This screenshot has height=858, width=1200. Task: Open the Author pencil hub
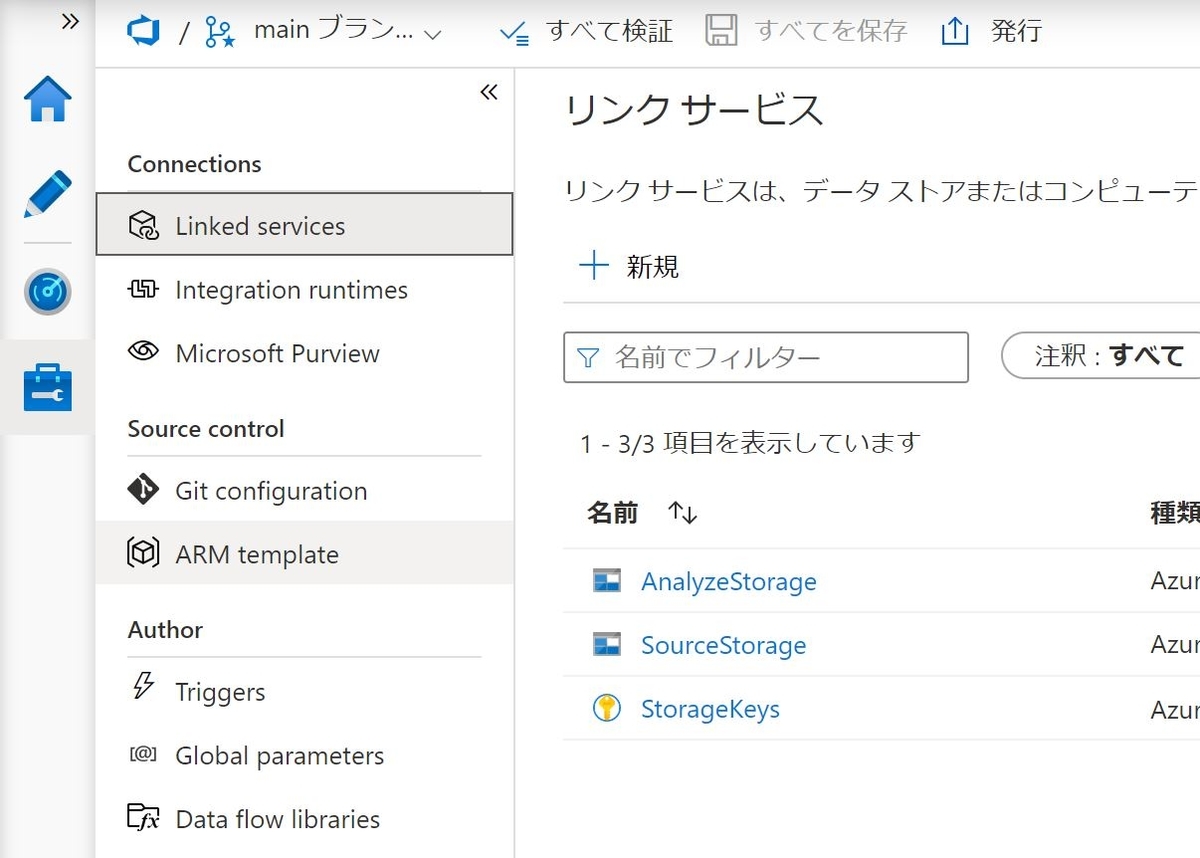point(48,194)
